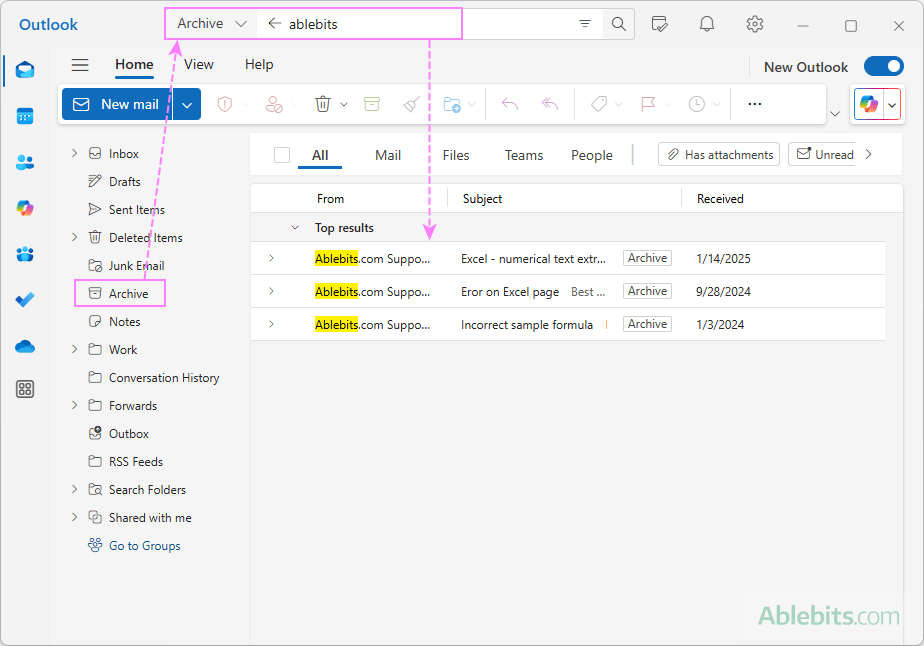Image resolution: width=924 pixels, height=646 pixels.
Task: Click the Delete trash icon
Action: tap(323, 104)
